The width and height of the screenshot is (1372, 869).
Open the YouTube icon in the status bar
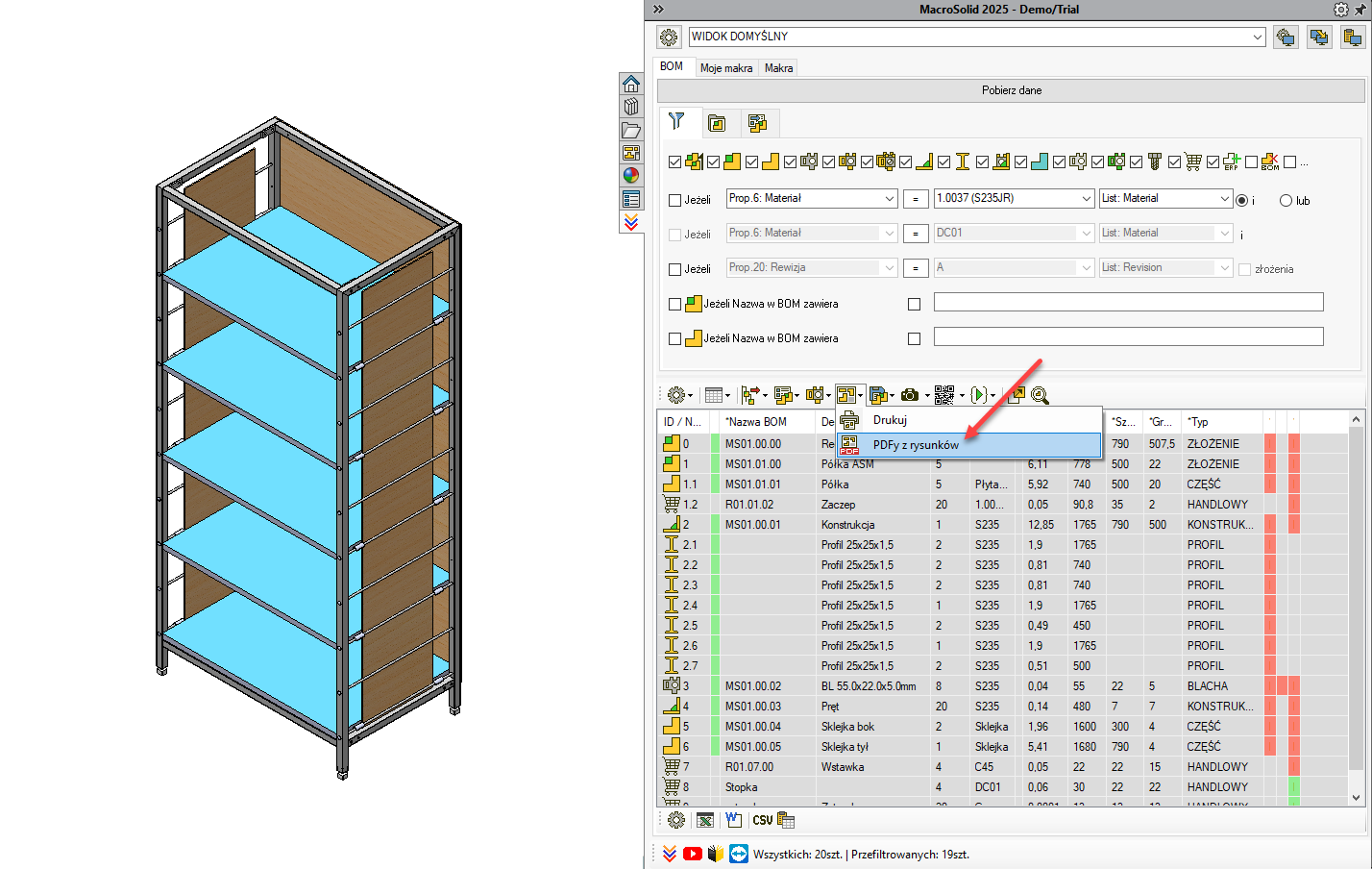tap(693, 854)
